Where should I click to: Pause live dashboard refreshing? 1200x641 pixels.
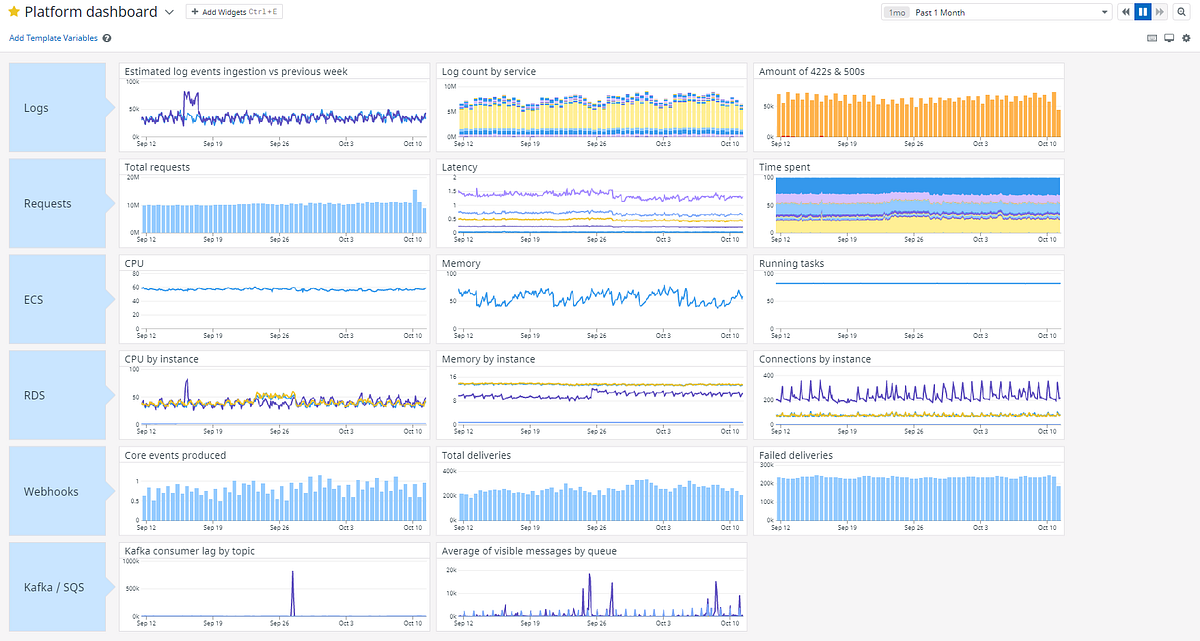(x=1142, y=11)
